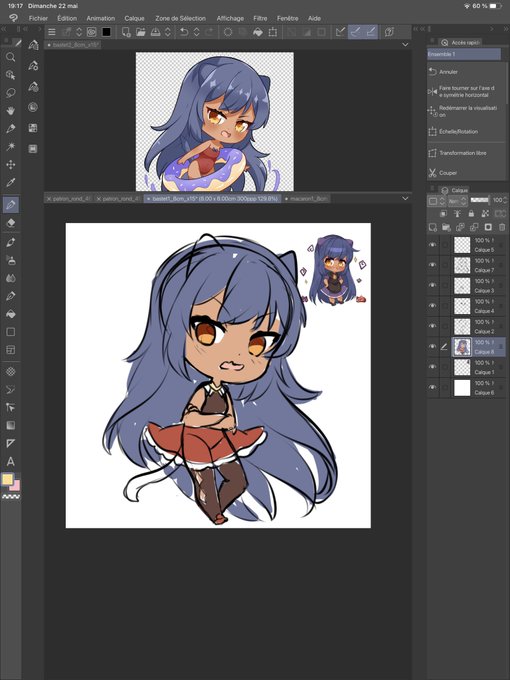Open the Fichier menu
This screenshot has width=510, height=680.
(x=38, y=18)
